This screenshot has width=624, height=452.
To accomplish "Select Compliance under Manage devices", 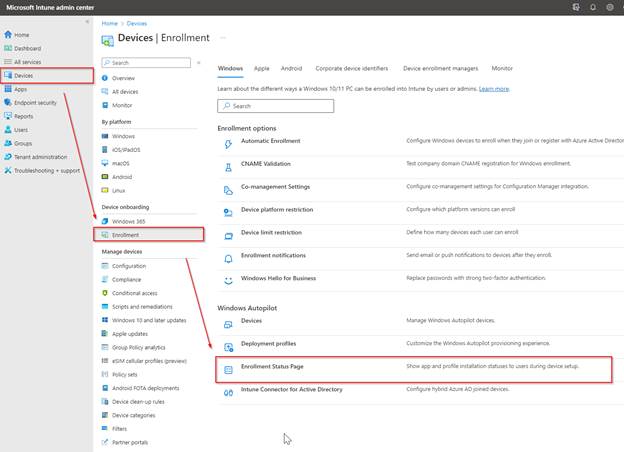I will (129, 279).
